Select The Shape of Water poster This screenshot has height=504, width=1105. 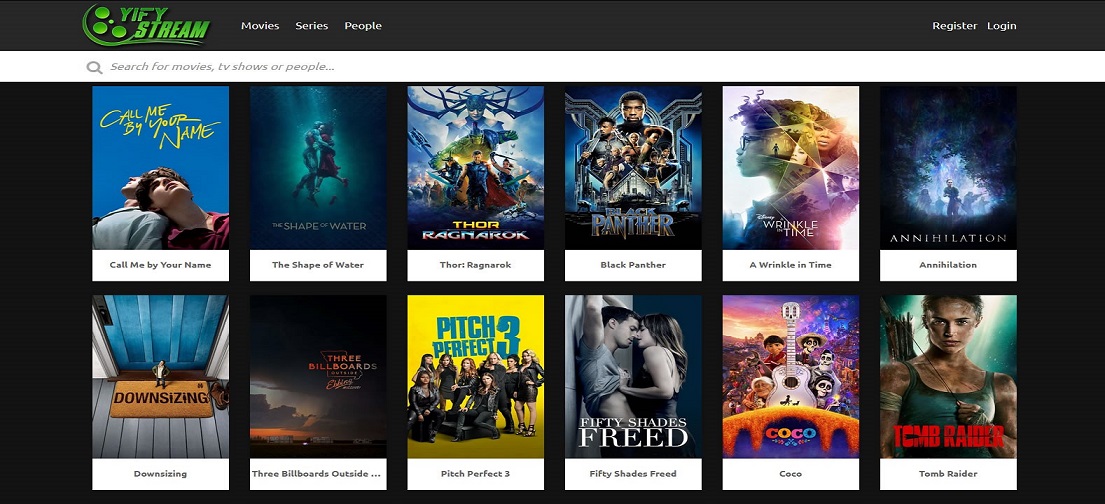point(318,168)
